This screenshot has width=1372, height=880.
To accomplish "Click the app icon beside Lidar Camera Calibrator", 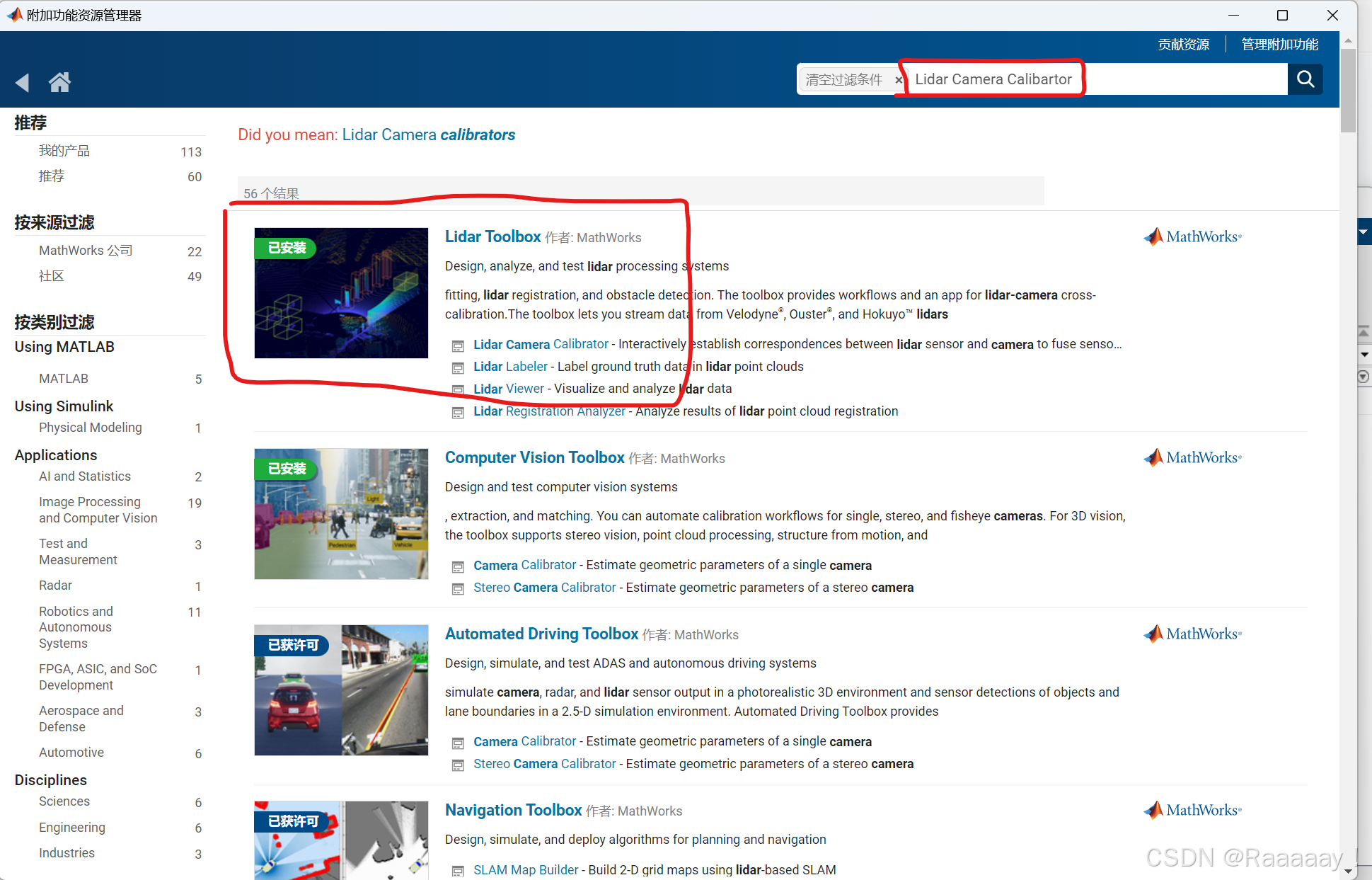I will (458, 345).
